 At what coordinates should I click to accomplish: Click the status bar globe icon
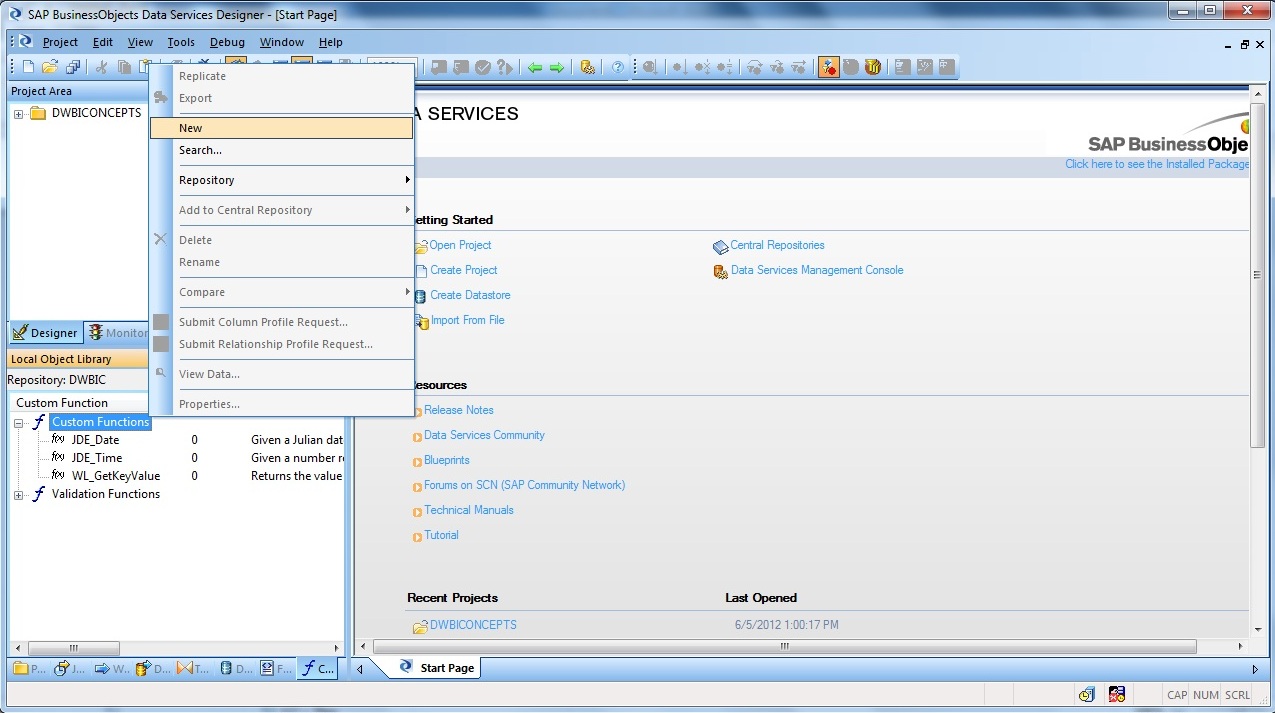(x=1087, y=694)
